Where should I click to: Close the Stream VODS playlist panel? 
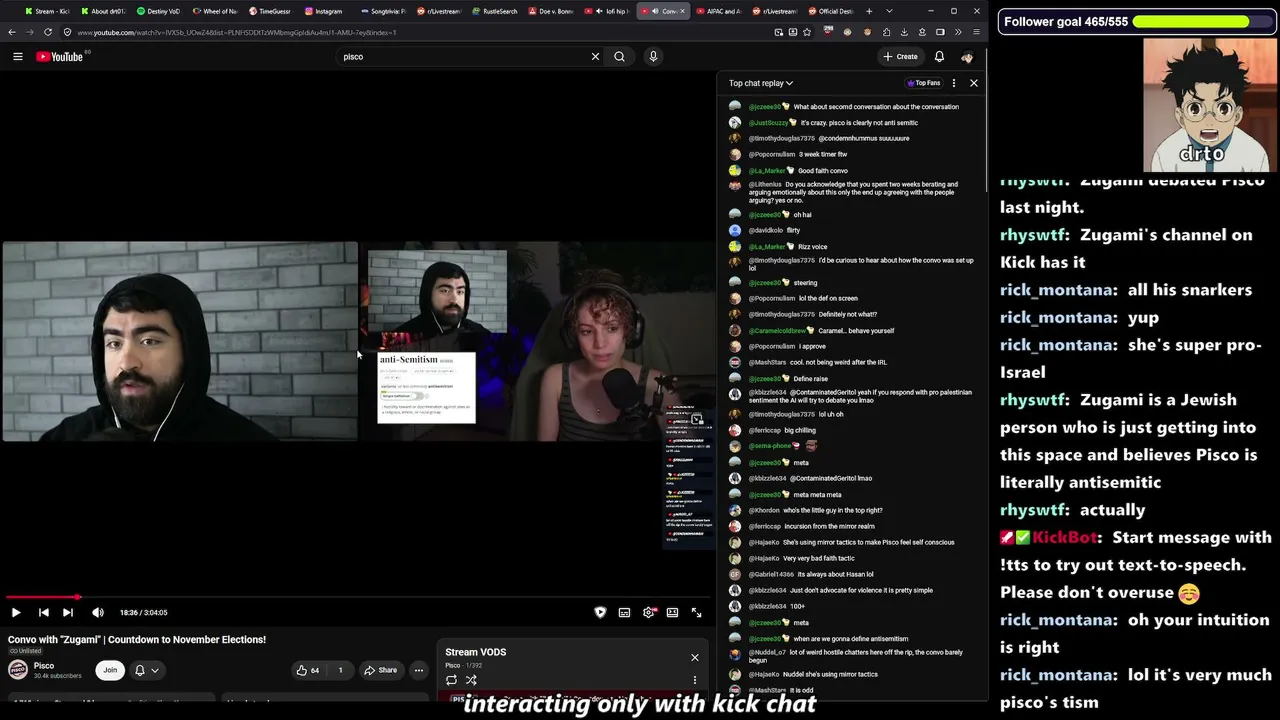pos(695,657)
